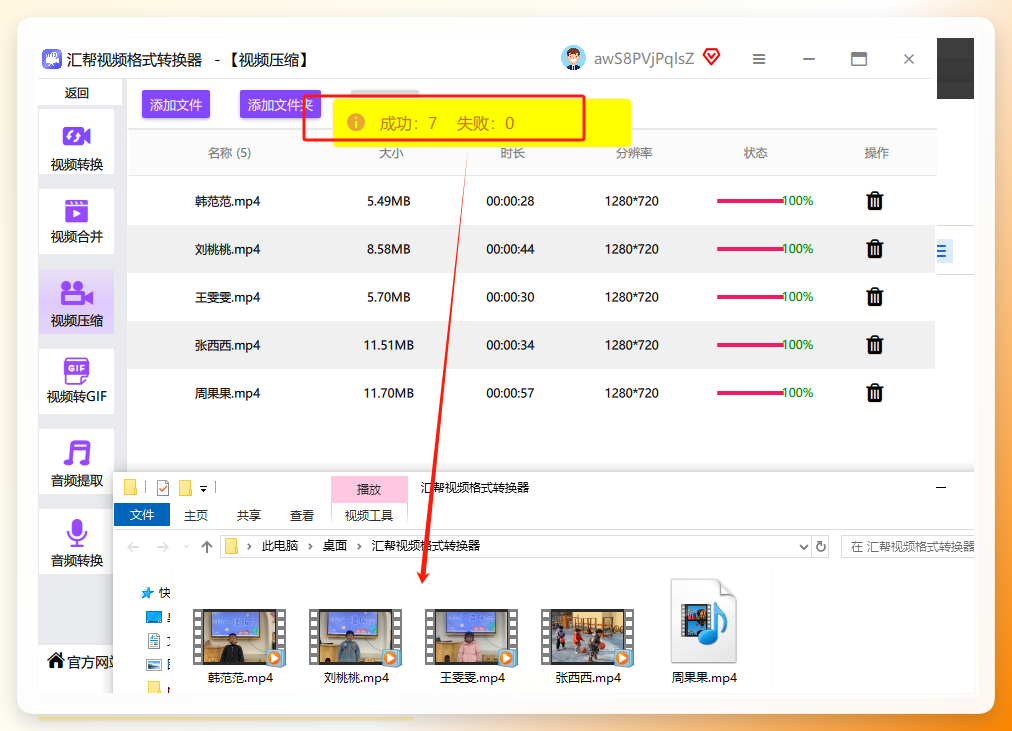1012x731 pixels.
Task: Open the 音频提取 sidebar tool
Action: pyautogui.click(x=76, y=461)
